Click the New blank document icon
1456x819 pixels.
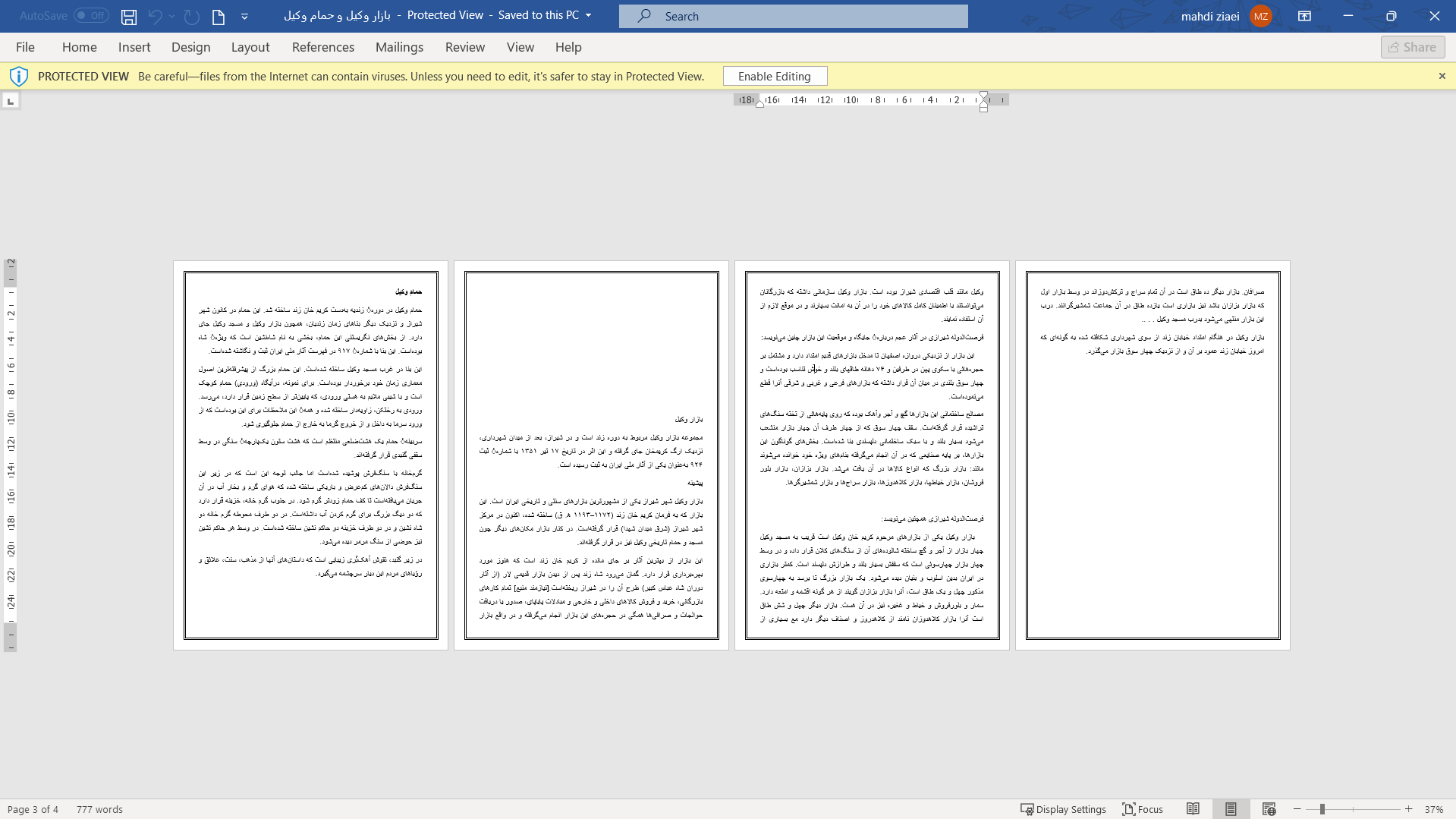[219, 16]
